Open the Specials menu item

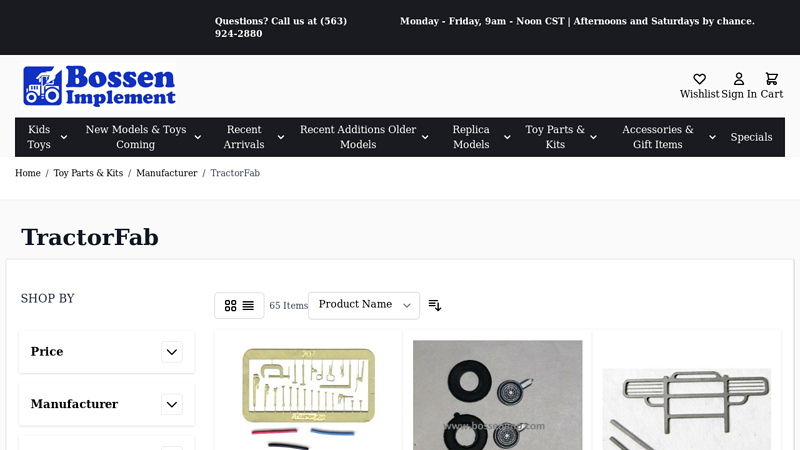click(751, 137)
